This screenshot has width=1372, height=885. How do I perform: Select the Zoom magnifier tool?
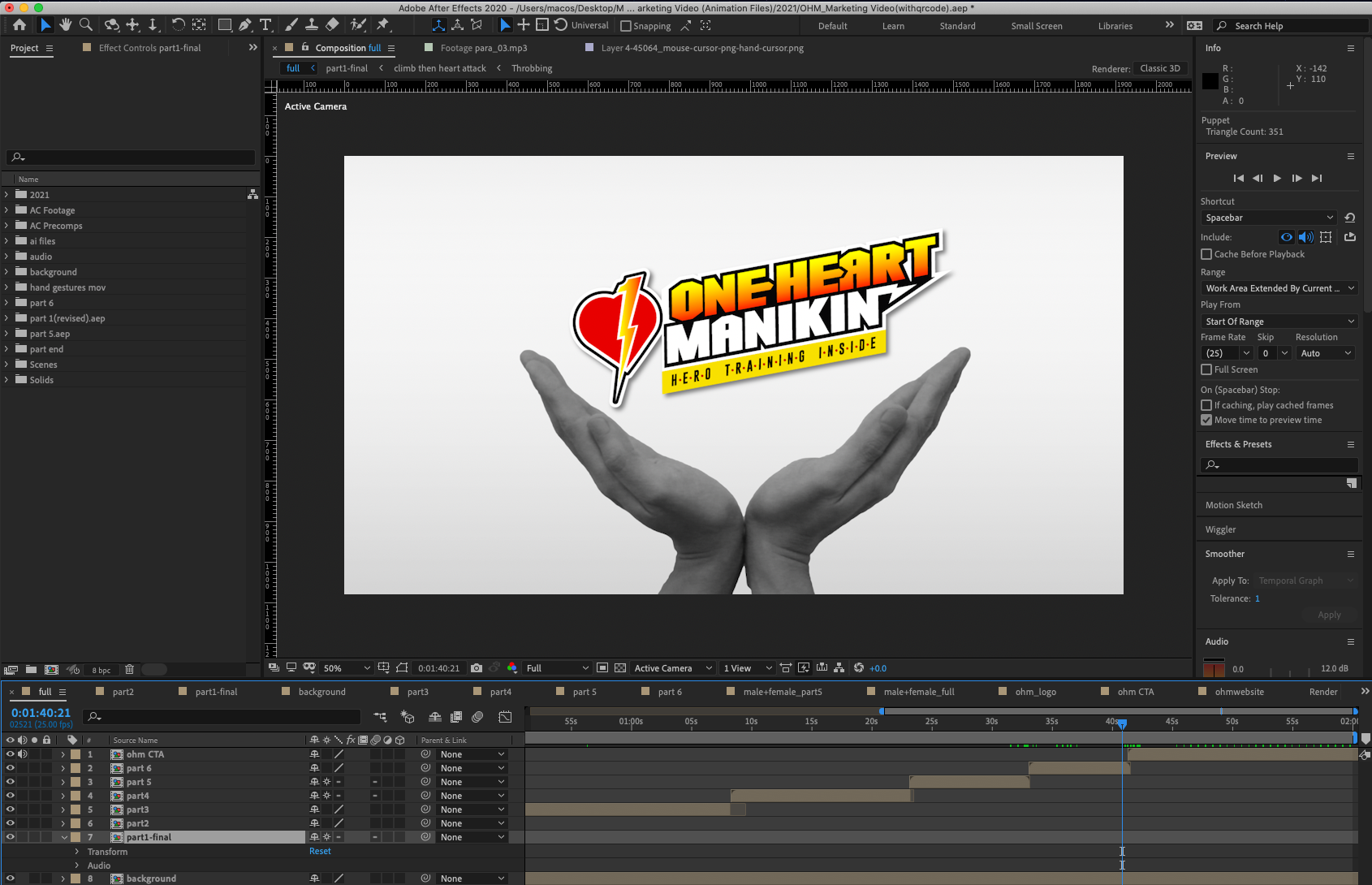coord(85,25)
